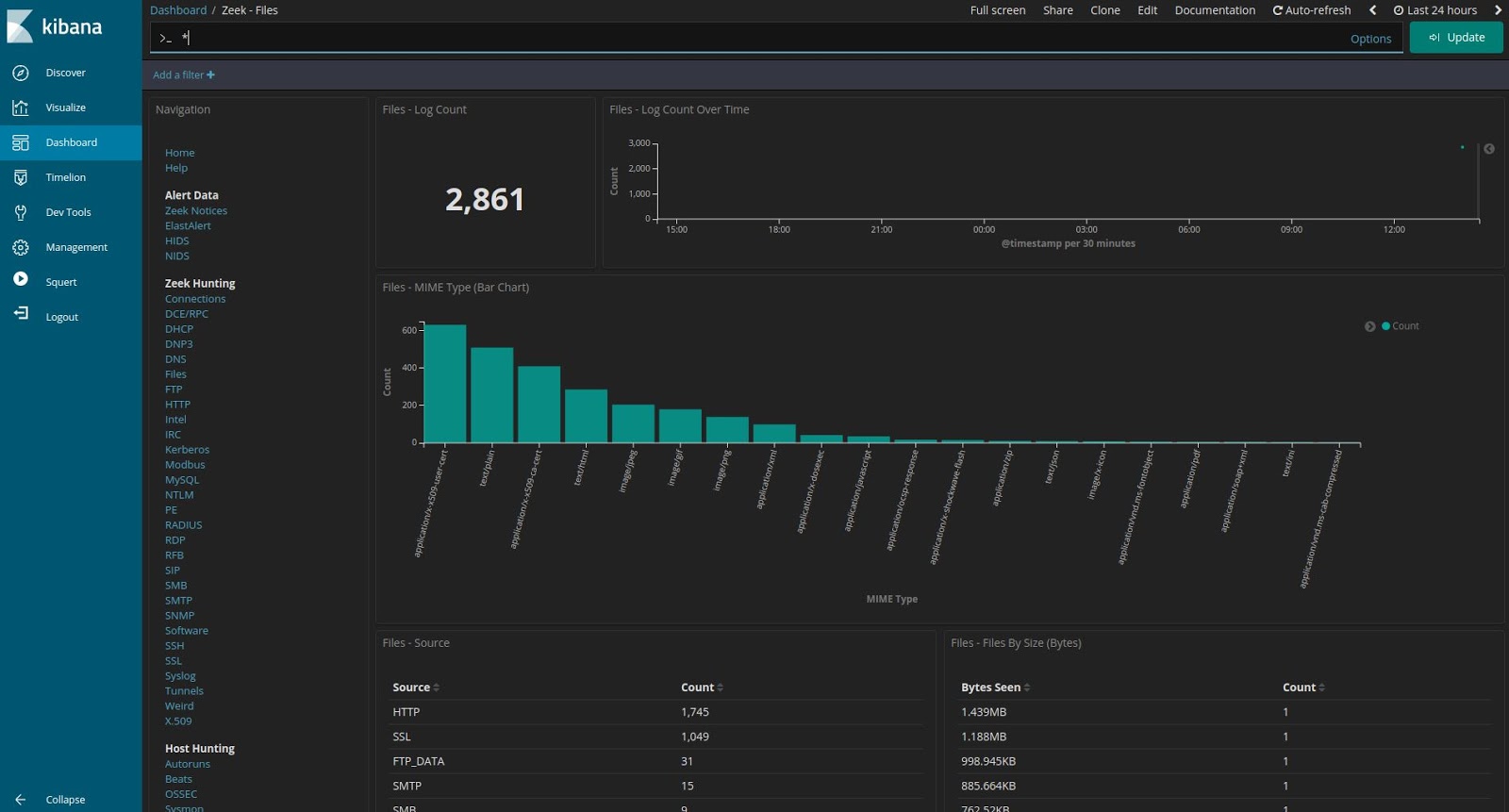Open HTTP hunting link

[x=177, y=405]
